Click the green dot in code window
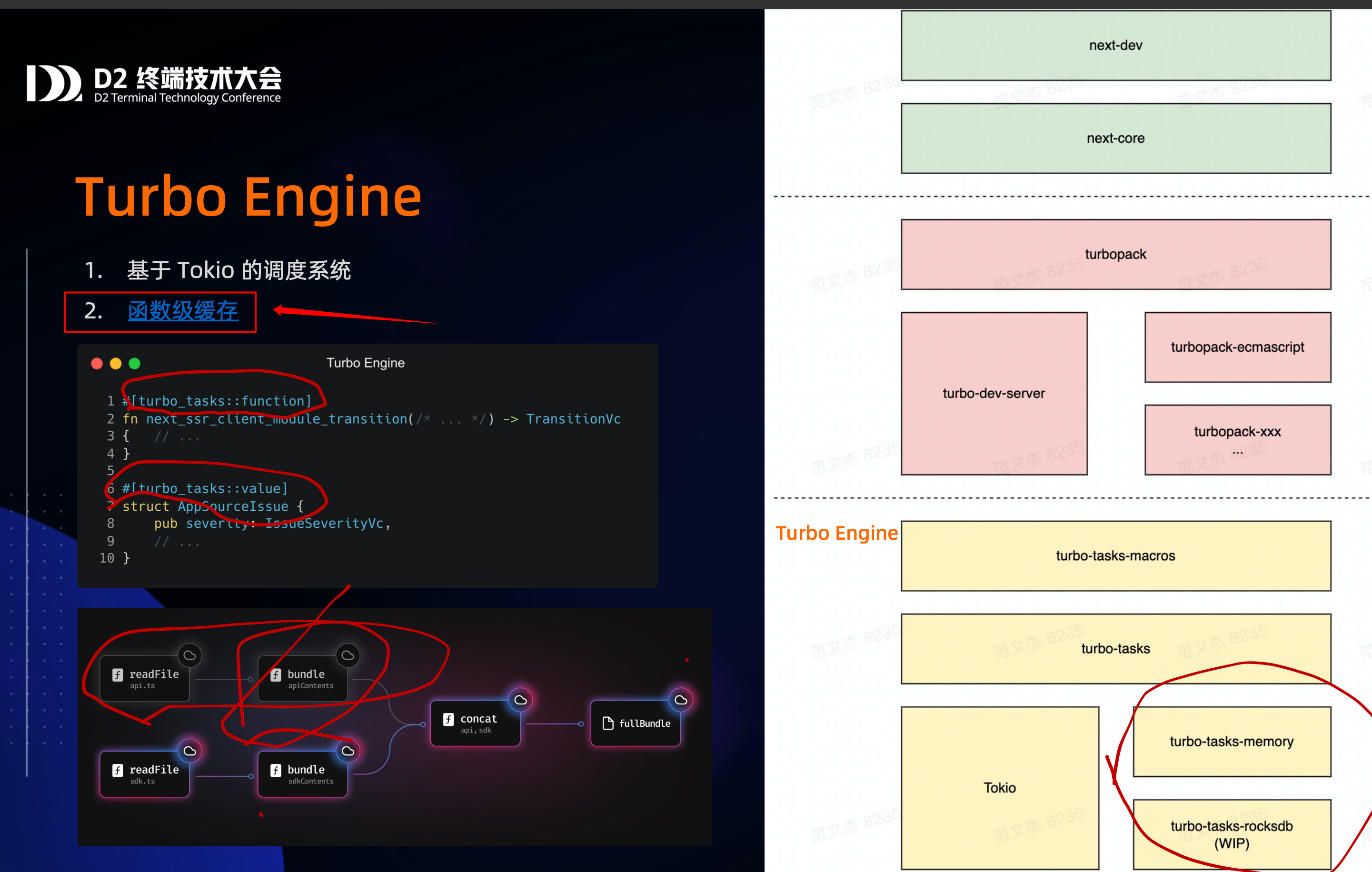 click(x=134, y=363)
